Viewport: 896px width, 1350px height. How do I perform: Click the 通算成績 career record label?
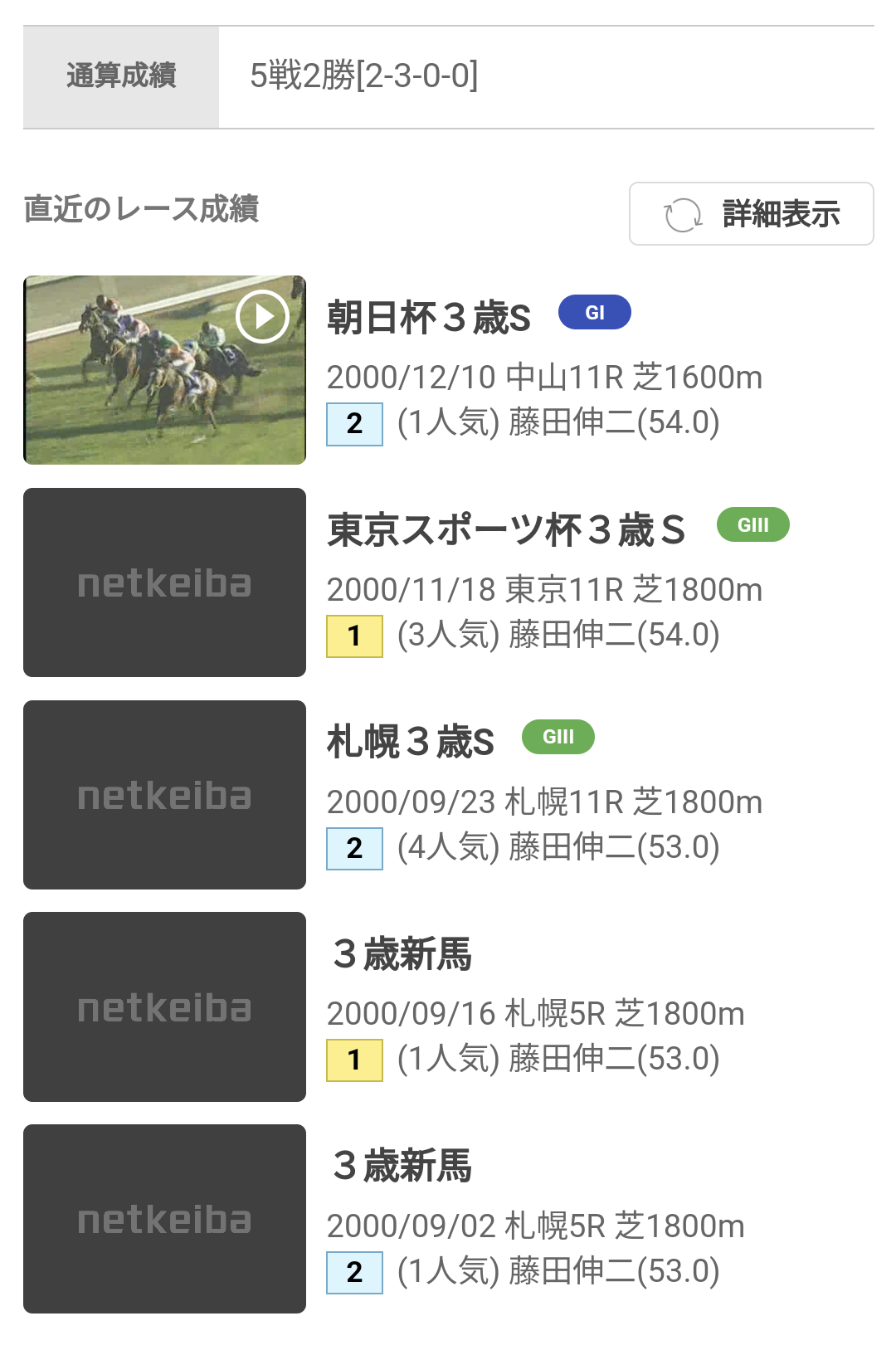pyautogui.click(x=121, y=76)
